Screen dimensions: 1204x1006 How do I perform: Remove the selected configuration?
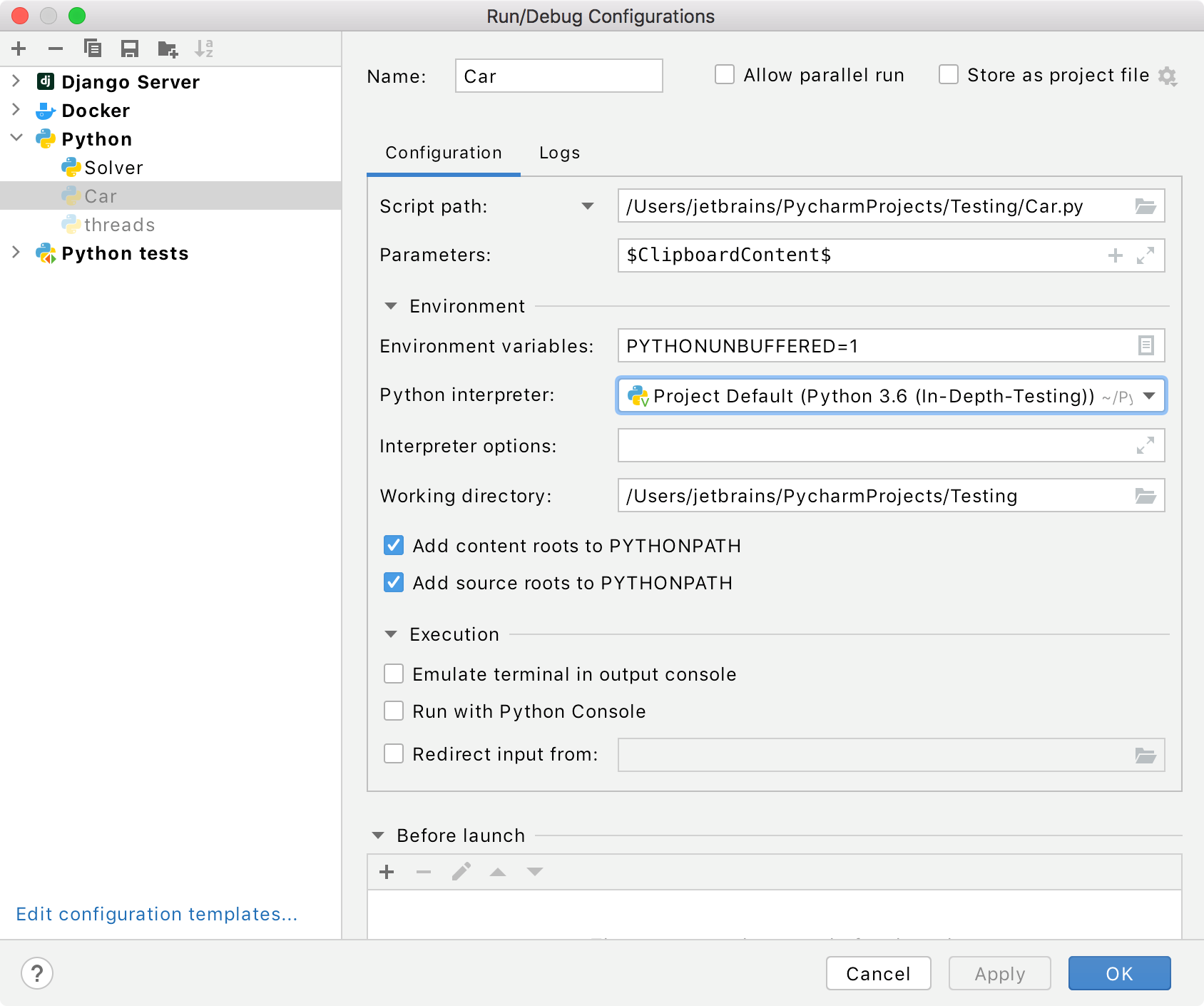(x=56, y=49)
